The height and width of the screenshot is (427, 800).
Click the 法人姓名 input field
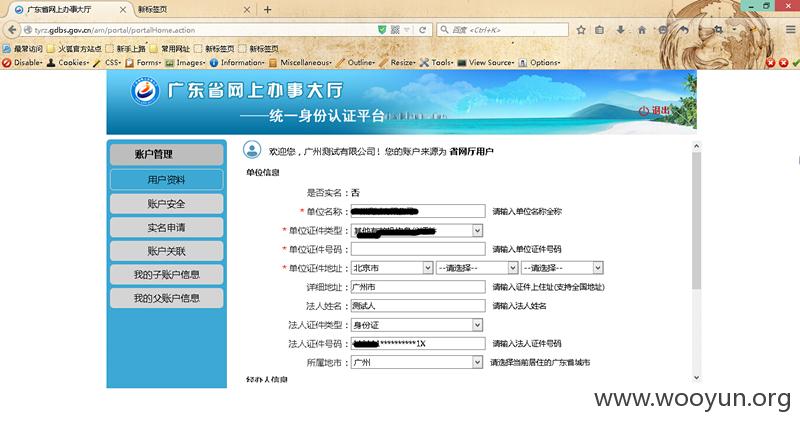click(418, 306)
